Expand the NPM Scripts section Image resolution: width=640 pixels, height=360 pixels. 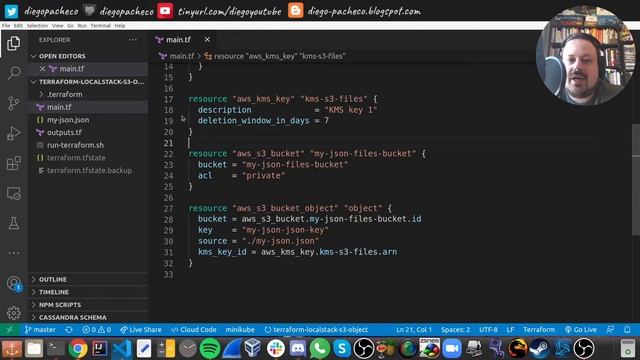pos(88,304)
